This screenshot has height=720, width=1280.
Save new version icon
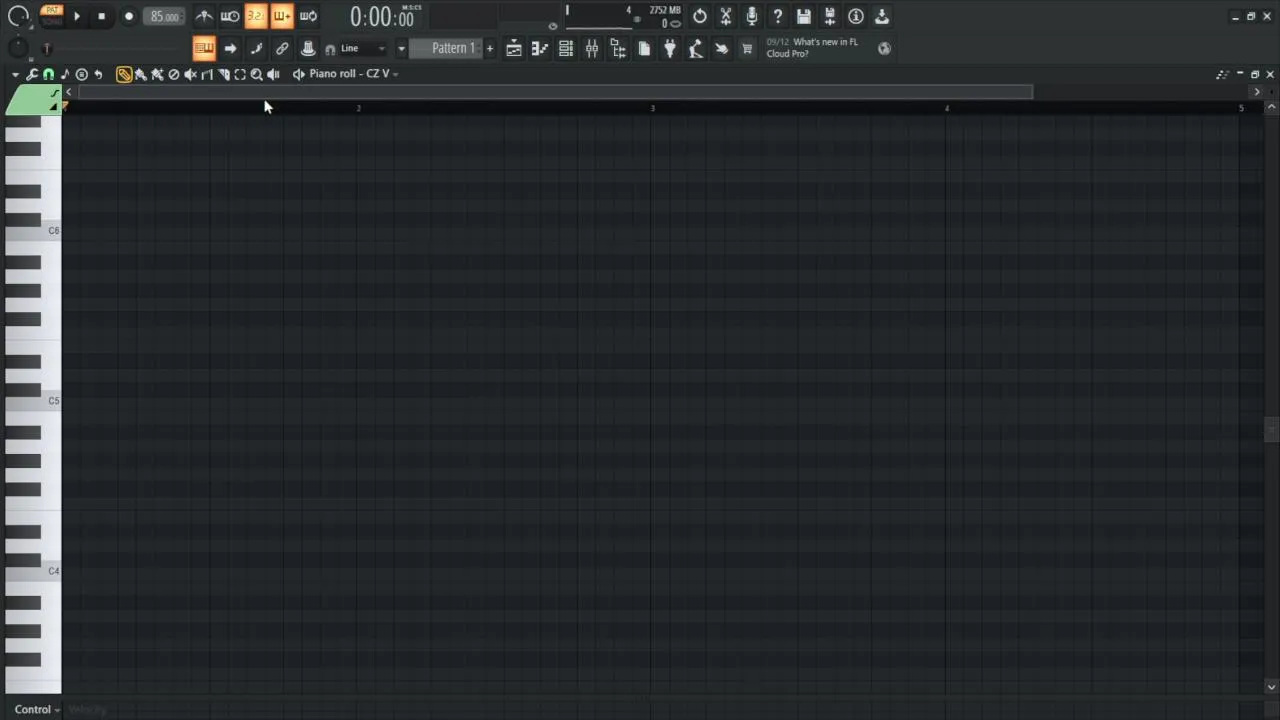pyautogui.click(x=830, y=16)
